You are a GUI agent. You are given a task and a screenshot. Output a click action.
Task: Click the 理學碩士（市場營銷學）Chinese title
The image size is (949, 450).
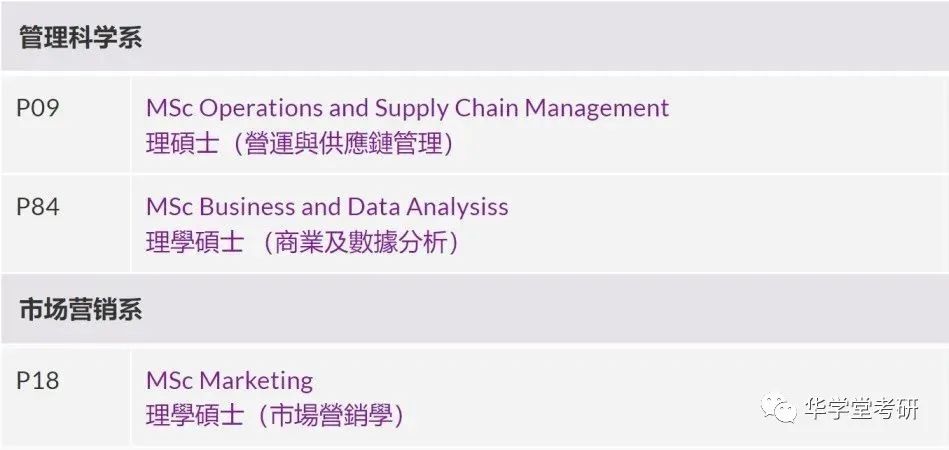pyautogui.click(x=275, y=416)
